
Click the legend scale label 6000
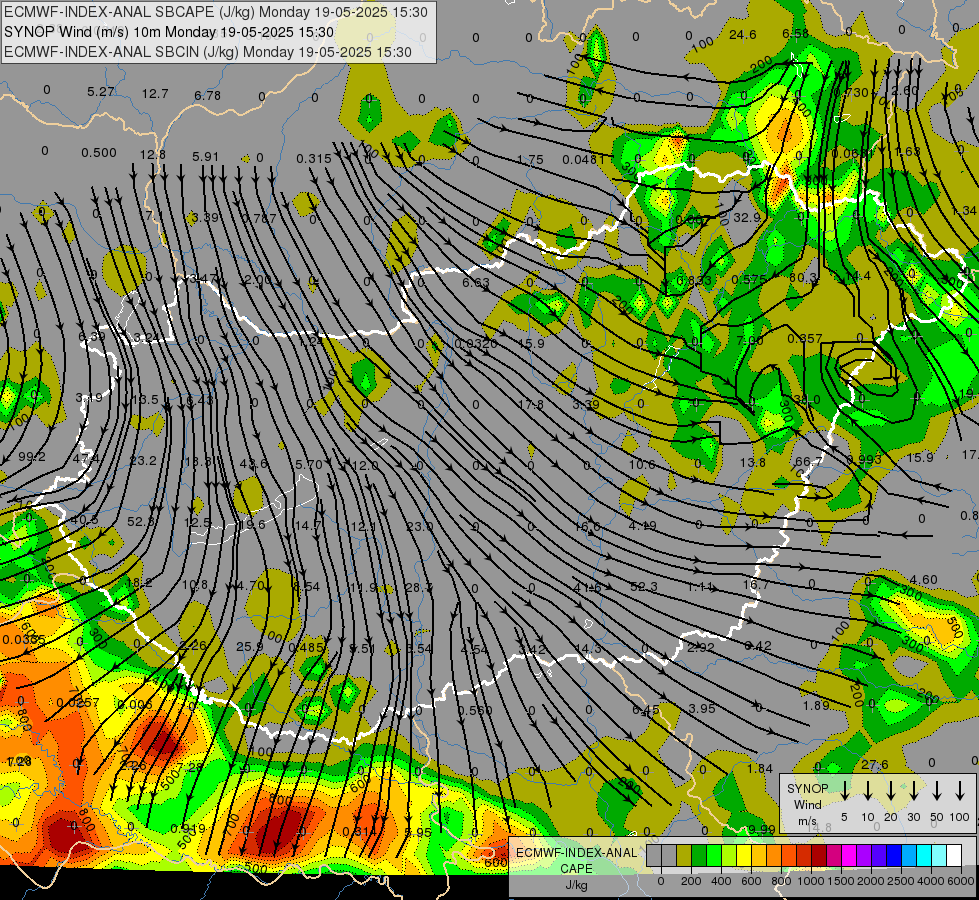pyautogui.click(x=960, y=881)
